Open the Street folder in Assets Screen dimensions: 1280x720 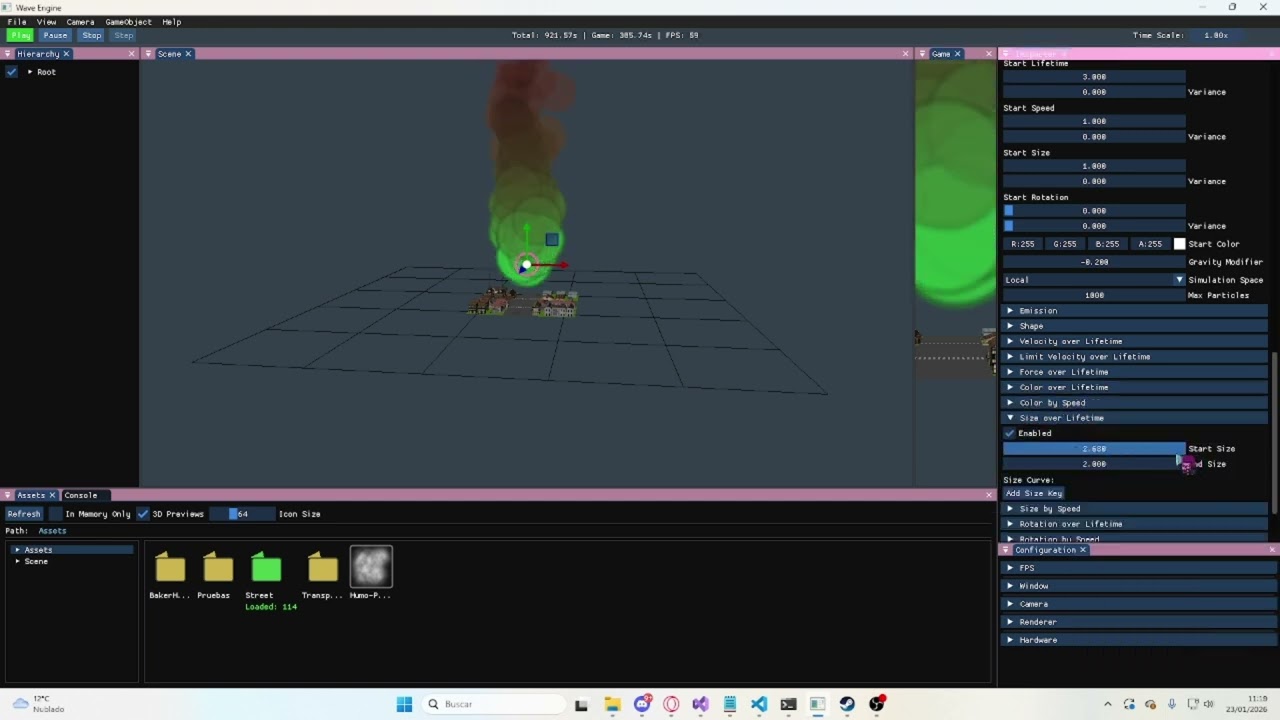tap(266, 567)
